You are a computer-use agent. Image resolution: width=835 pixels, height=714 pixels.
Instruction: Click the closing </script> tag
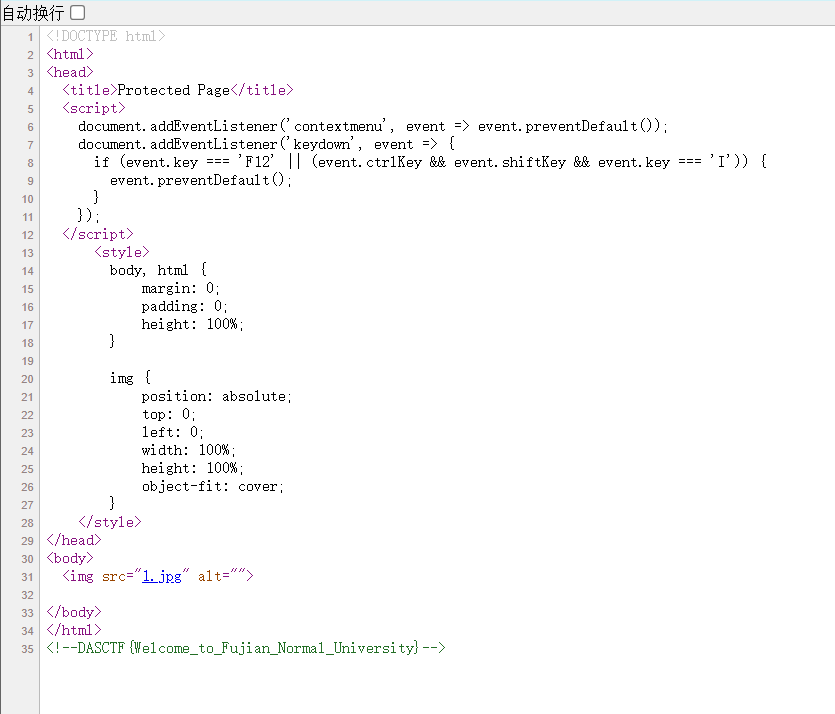[x=97, y=234]
